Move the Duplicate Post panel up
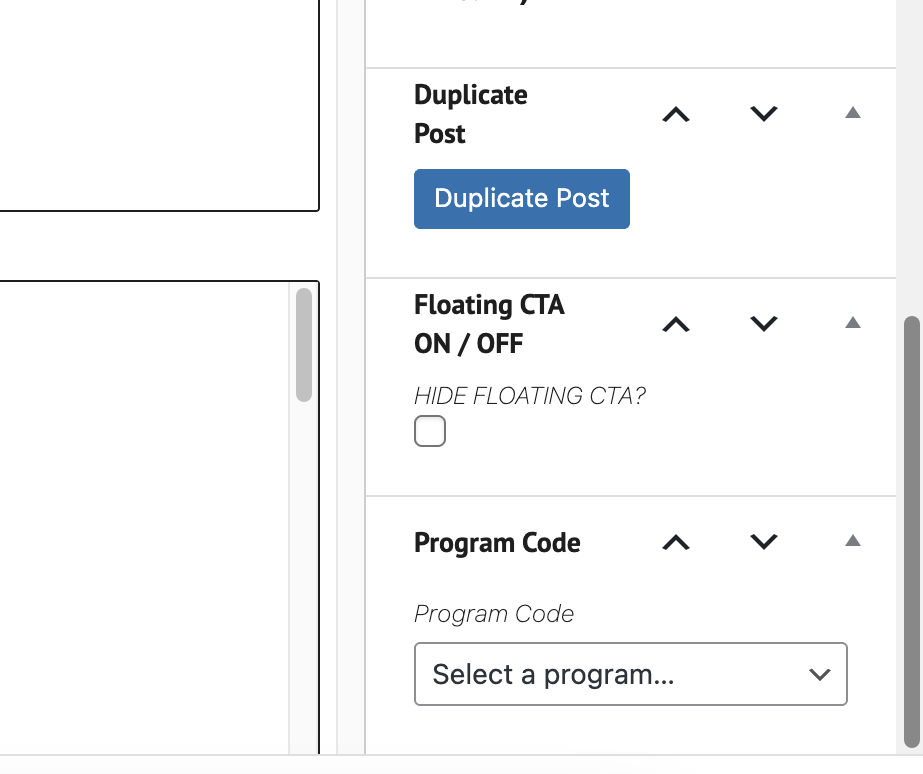The width and height of the screenshot is (923, 774). [676, 115]
